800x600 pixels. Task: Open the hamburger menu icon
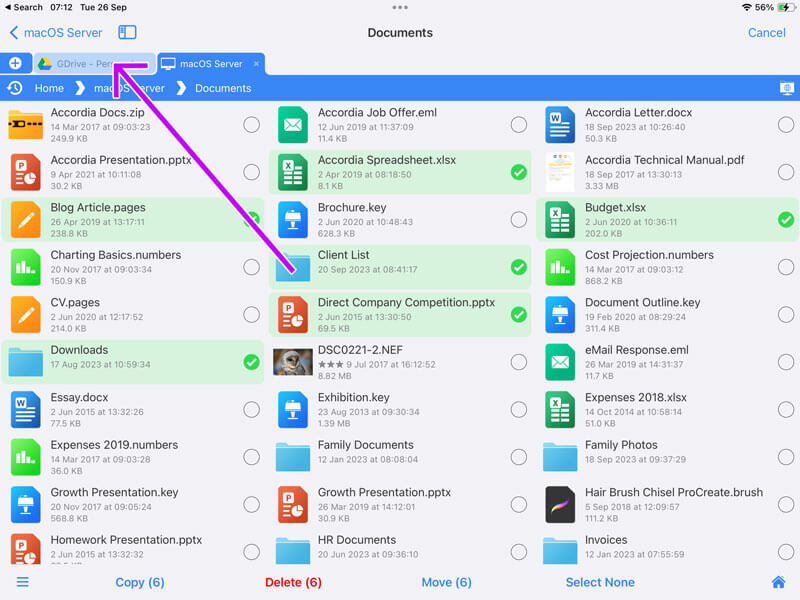(23, 582)
